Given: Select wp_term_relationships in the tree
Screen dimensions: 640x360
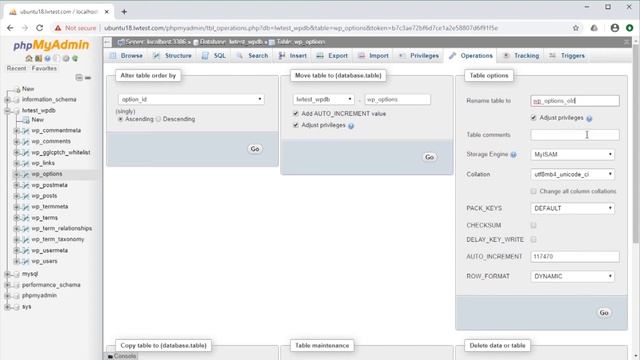Looking at the screenshot, I should pyautogui.click(x=62, y=229).
